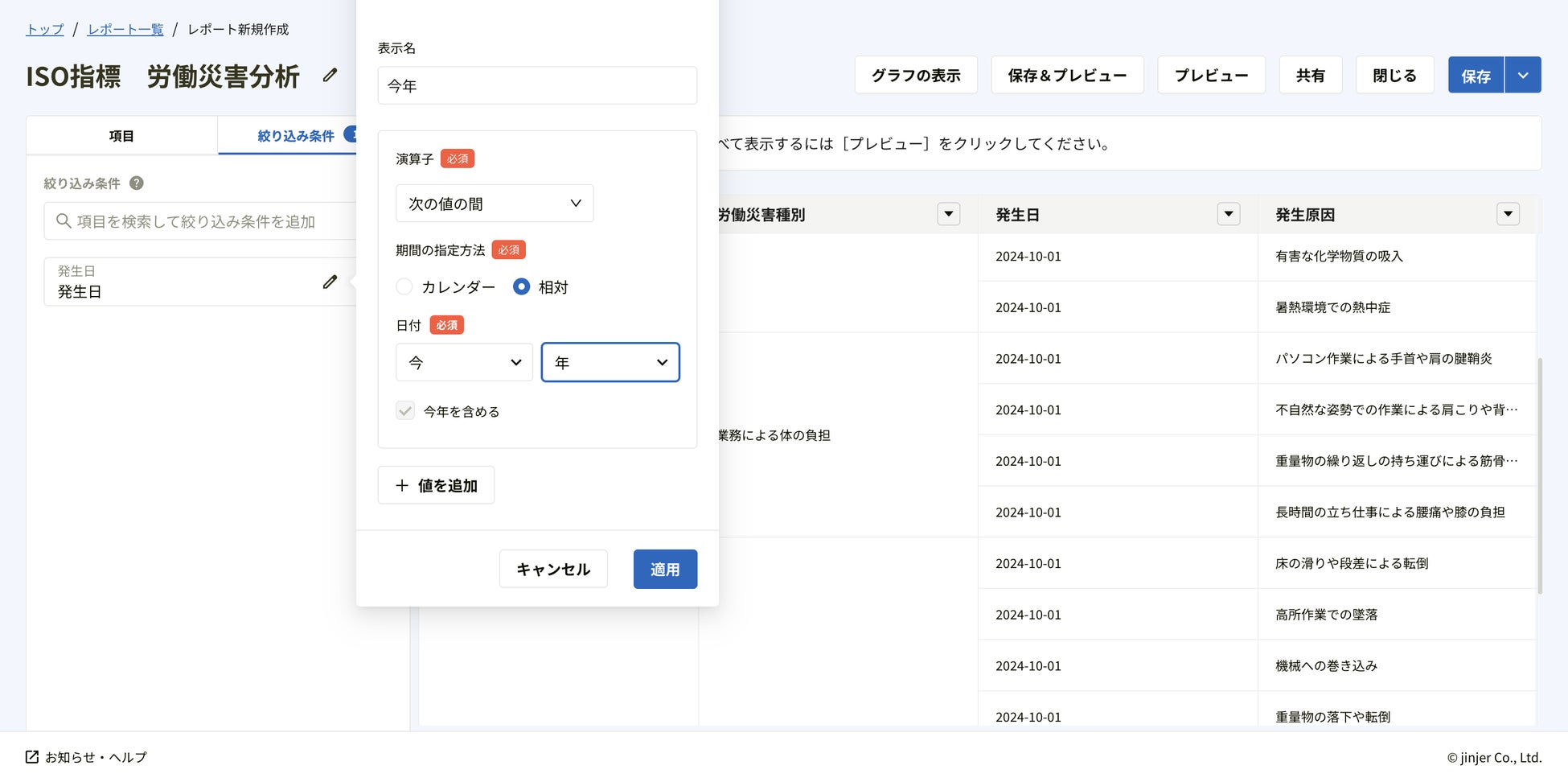Click the 表示名 text field
Screen dimensions: 1568x782
point(537,85)
